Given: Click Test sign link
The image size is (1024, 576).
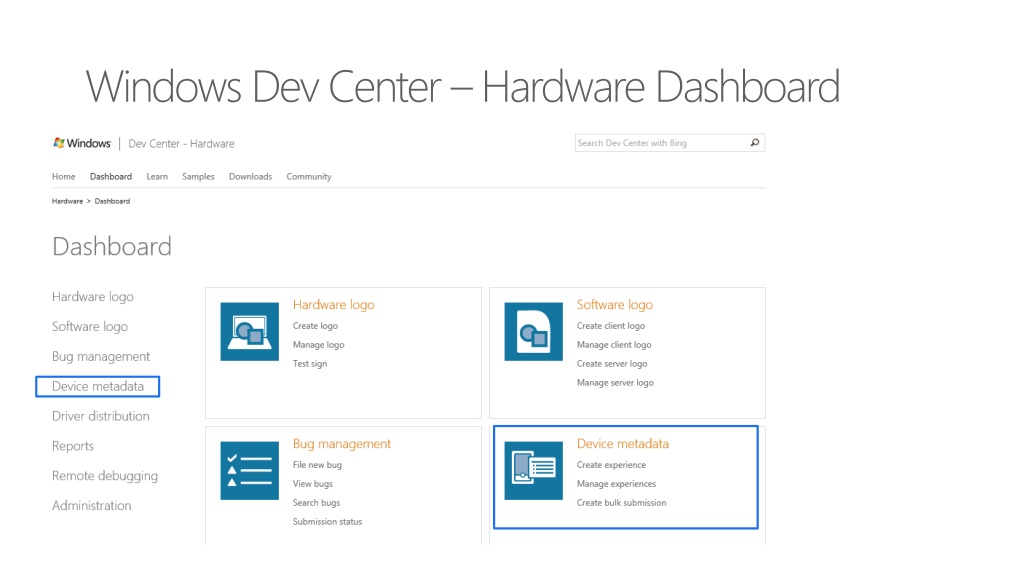Looking at the screenshot, I should [x=310, y=363].
